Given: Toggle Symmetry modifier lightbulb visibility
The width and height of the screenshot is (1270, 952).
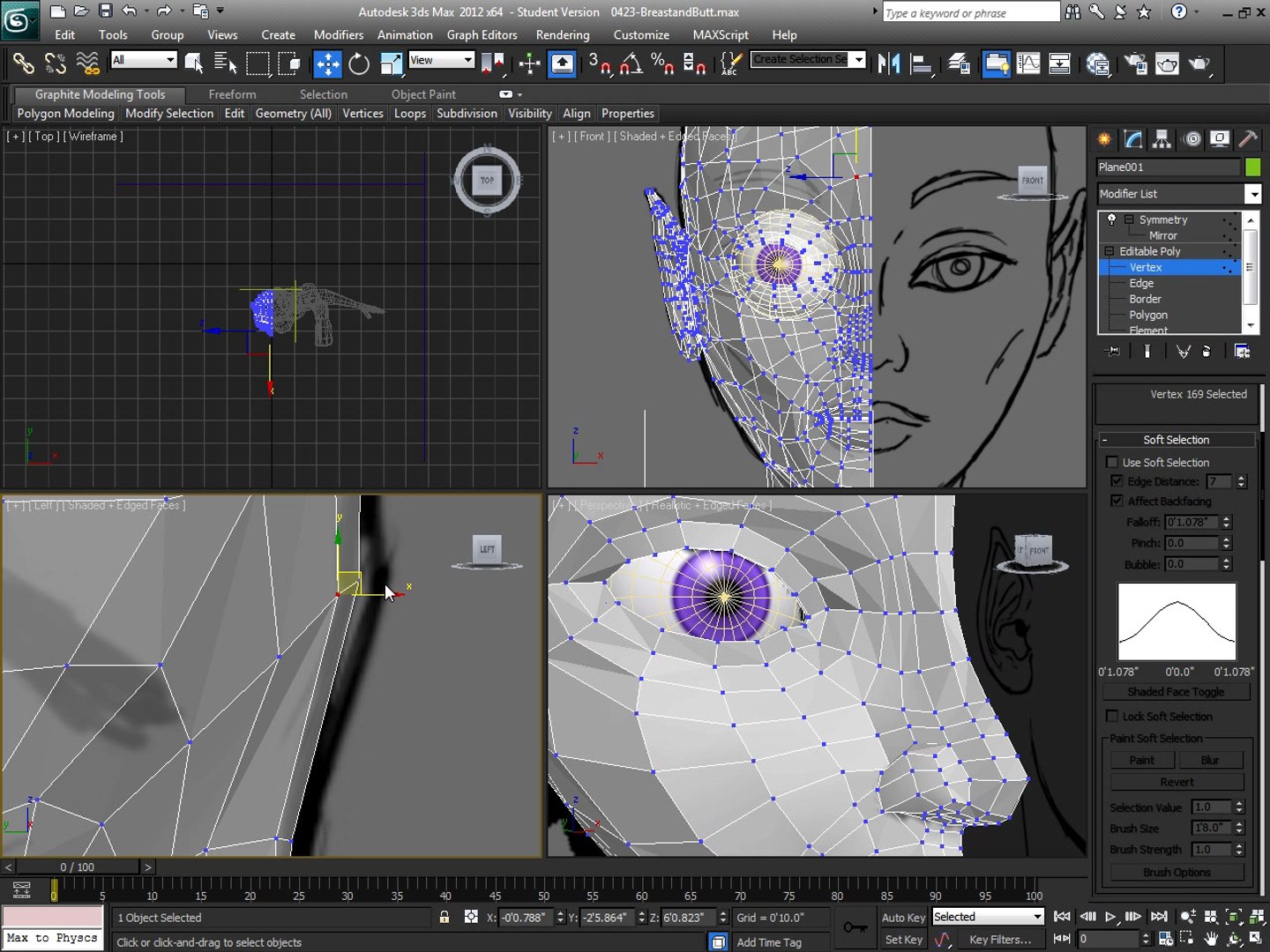Looking at the screenshot, I should pyautogui.click(x=1111, y=219).
